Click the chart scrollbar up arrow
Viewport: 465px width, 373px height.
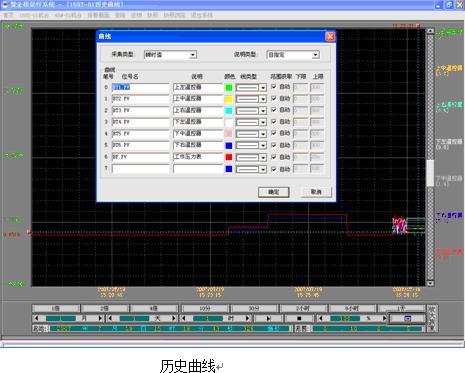[x=430, y=31]
